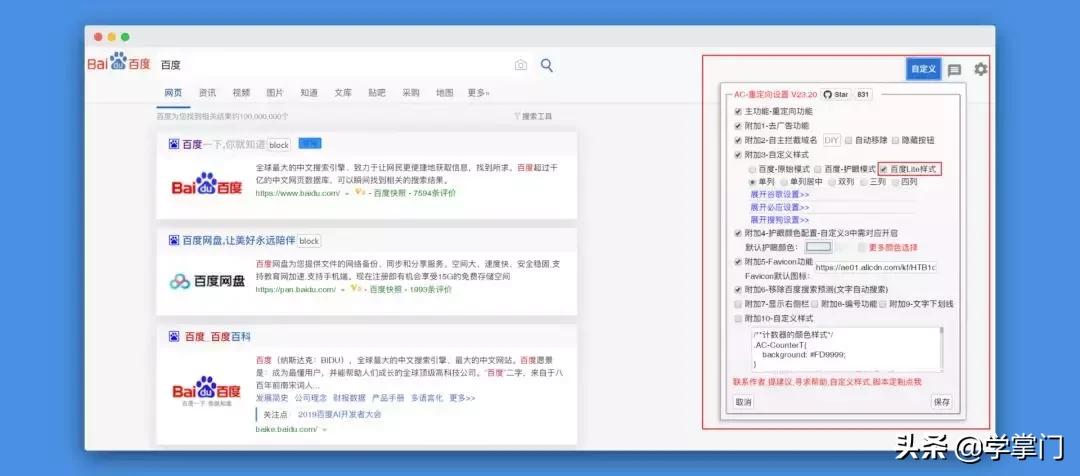Click the 搜索工具 filter icon
This screenshot has width=1080, height=476.
517,116
